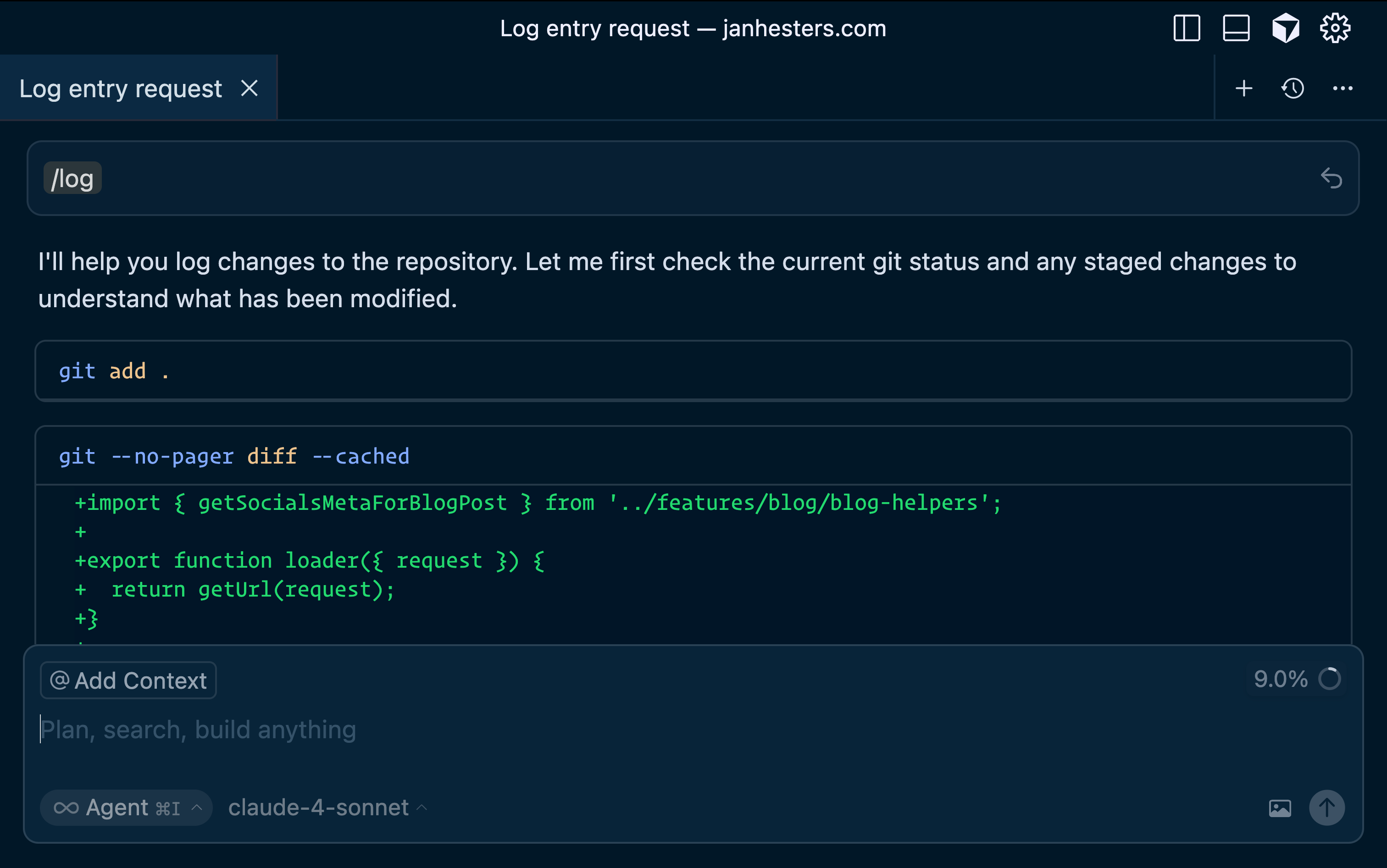Select the Log entry request tab
1387x868 pixels.
(x=121, y=88)
